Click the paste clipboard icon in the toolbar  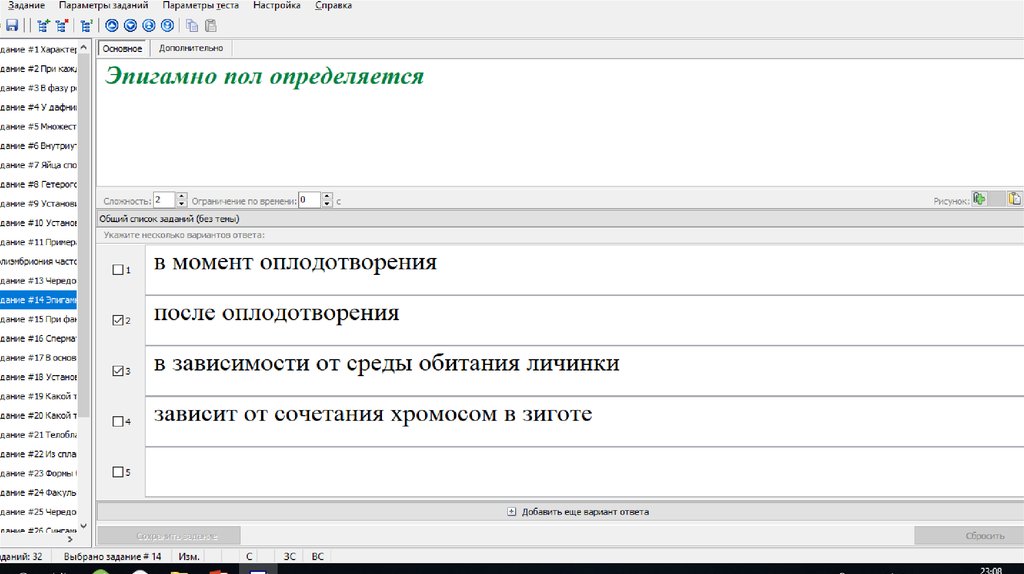210,26
